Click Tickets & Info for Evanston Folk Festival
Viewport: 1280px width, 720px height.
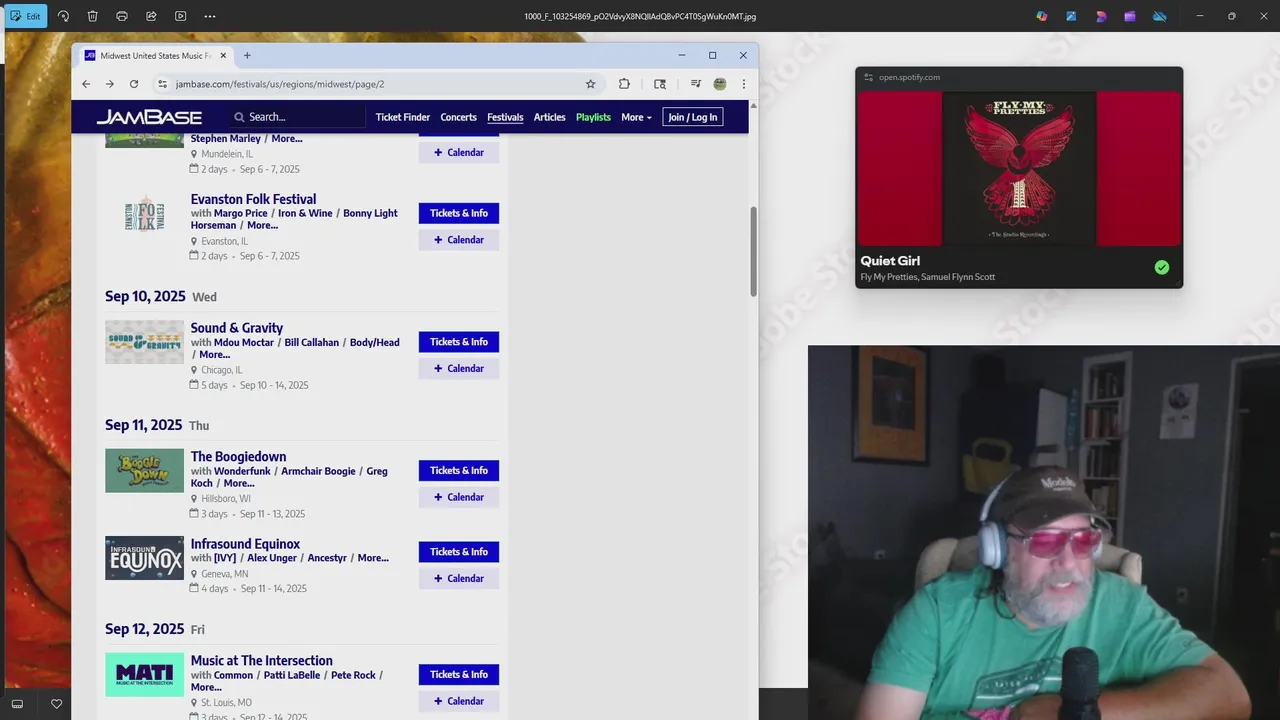pos(459,213)
